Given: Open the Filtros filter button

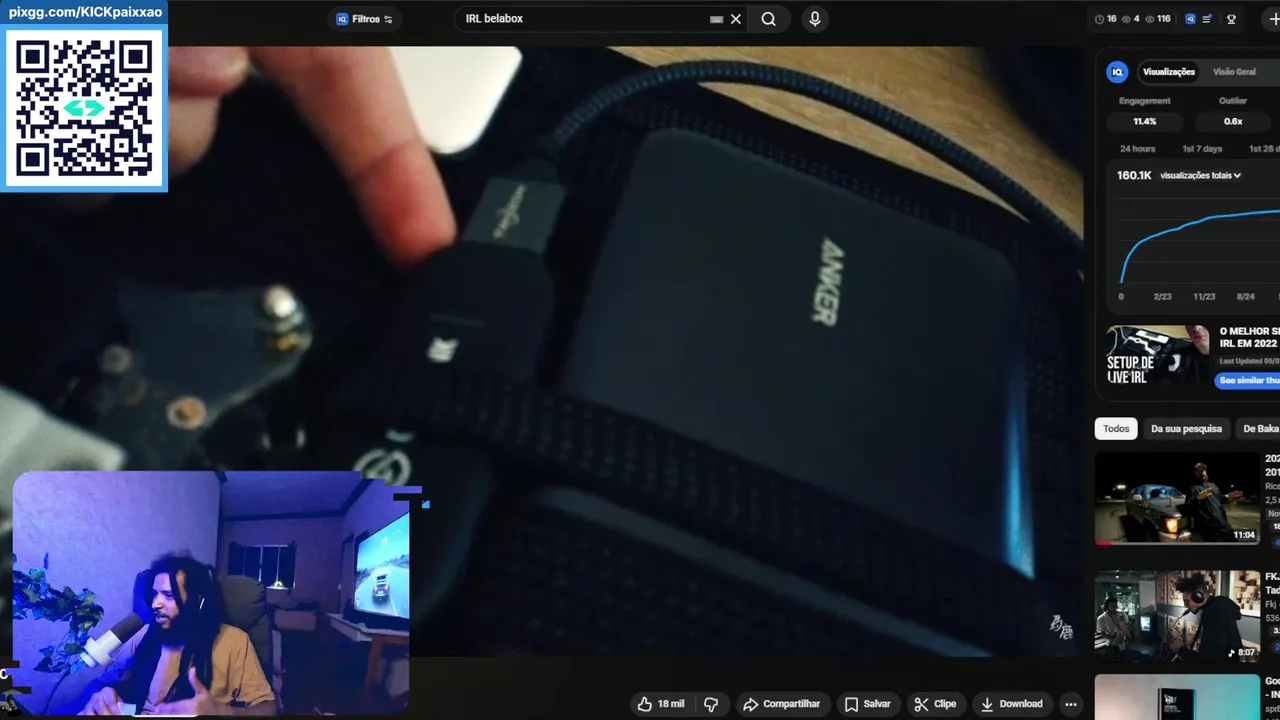Looking at the screenshot, I should pyautogui.click(x=364, y=19).
